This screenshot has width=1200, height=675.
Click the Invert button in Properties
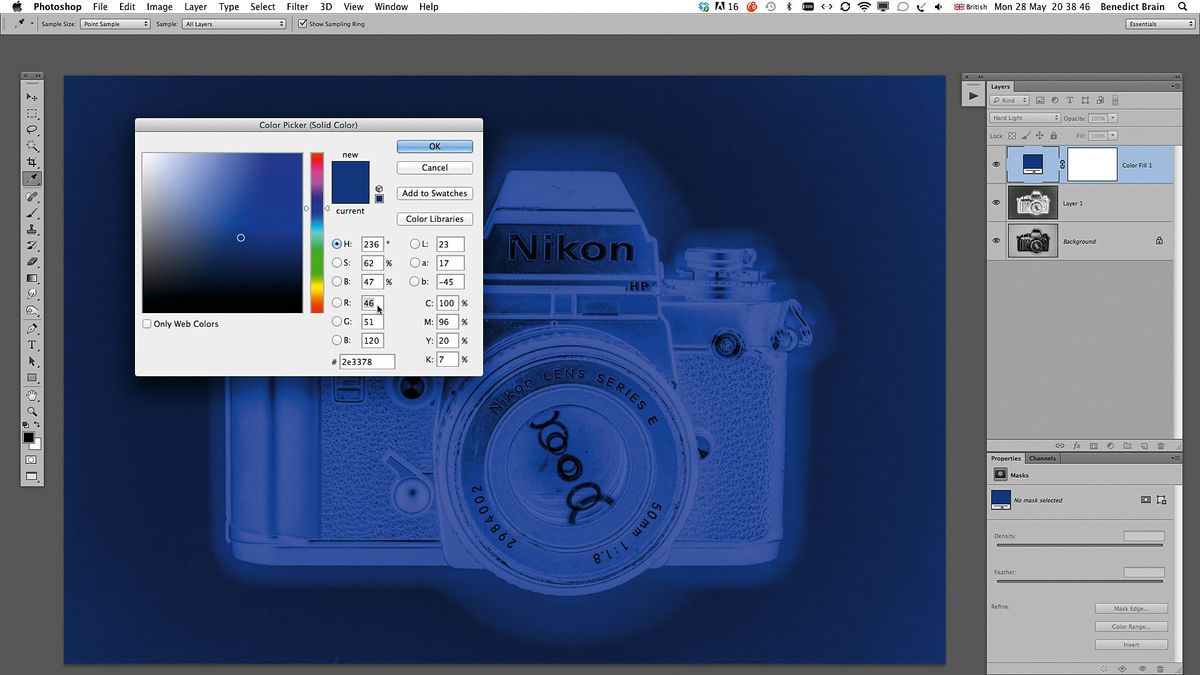(x=1131, y=644)
